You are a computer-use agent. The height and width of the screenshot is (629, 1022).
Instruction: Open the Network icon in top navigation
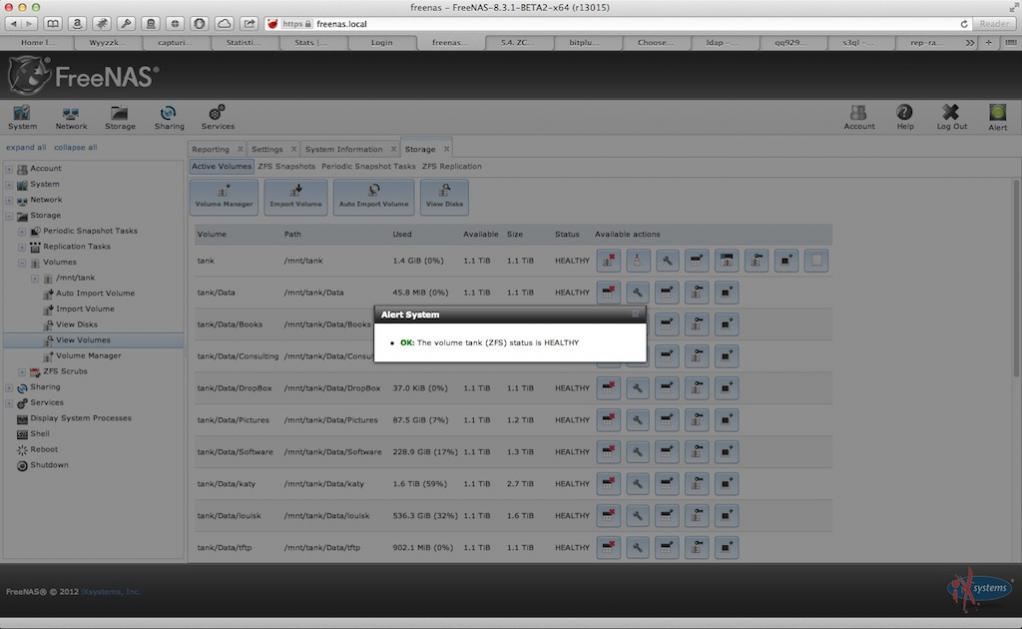click(71, 117)
